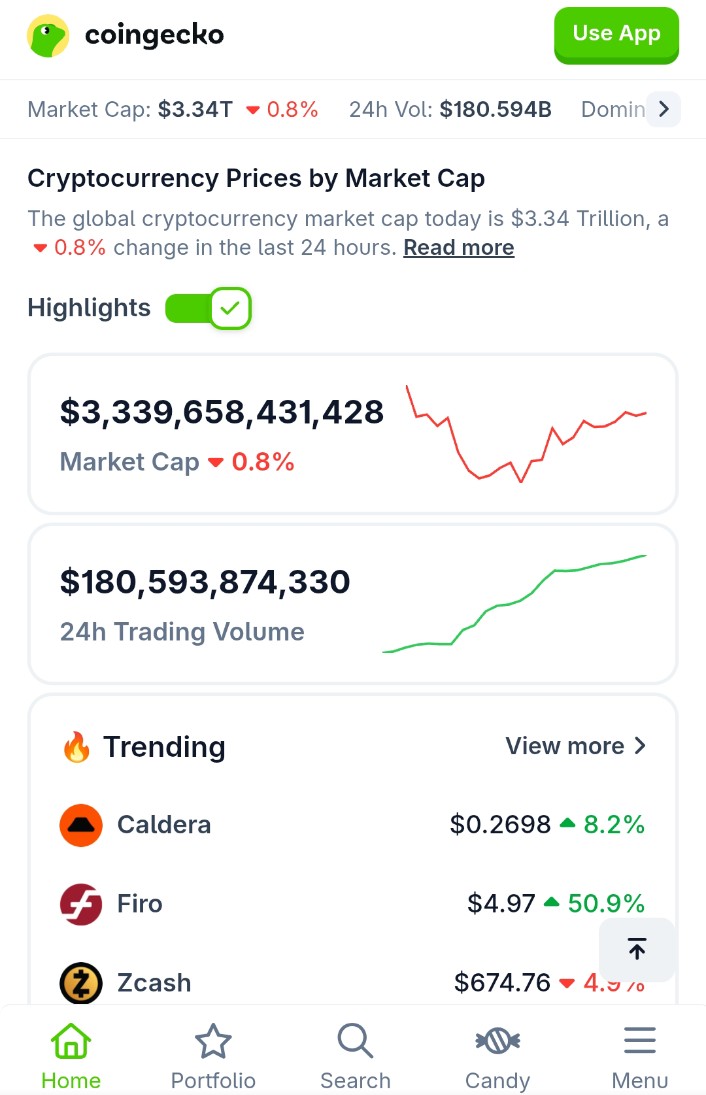Tap the Search magnifier icon
706x1095 pixels.
[x=355, y=1043]
